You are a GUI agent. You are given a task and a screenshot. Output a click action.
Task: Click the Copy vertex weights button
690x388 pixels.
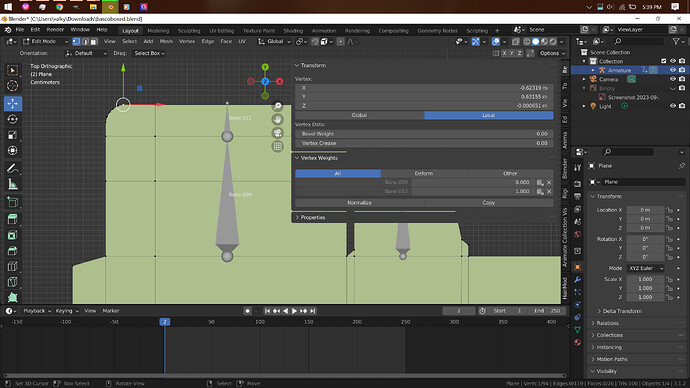click(488, 203)
